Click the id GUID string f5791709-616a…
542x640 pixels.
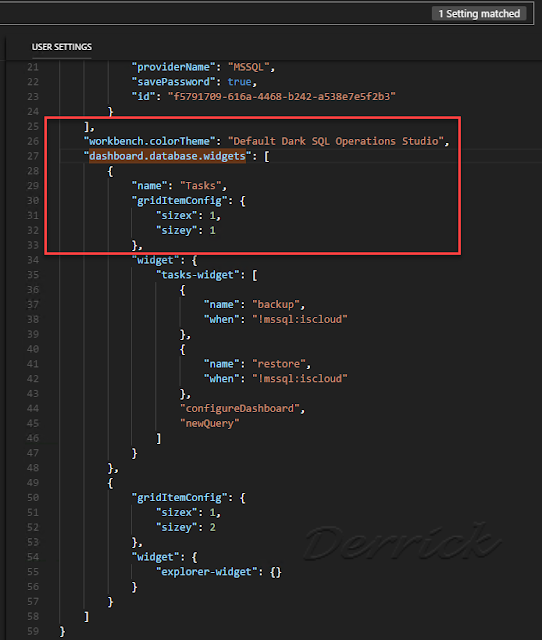282,97
